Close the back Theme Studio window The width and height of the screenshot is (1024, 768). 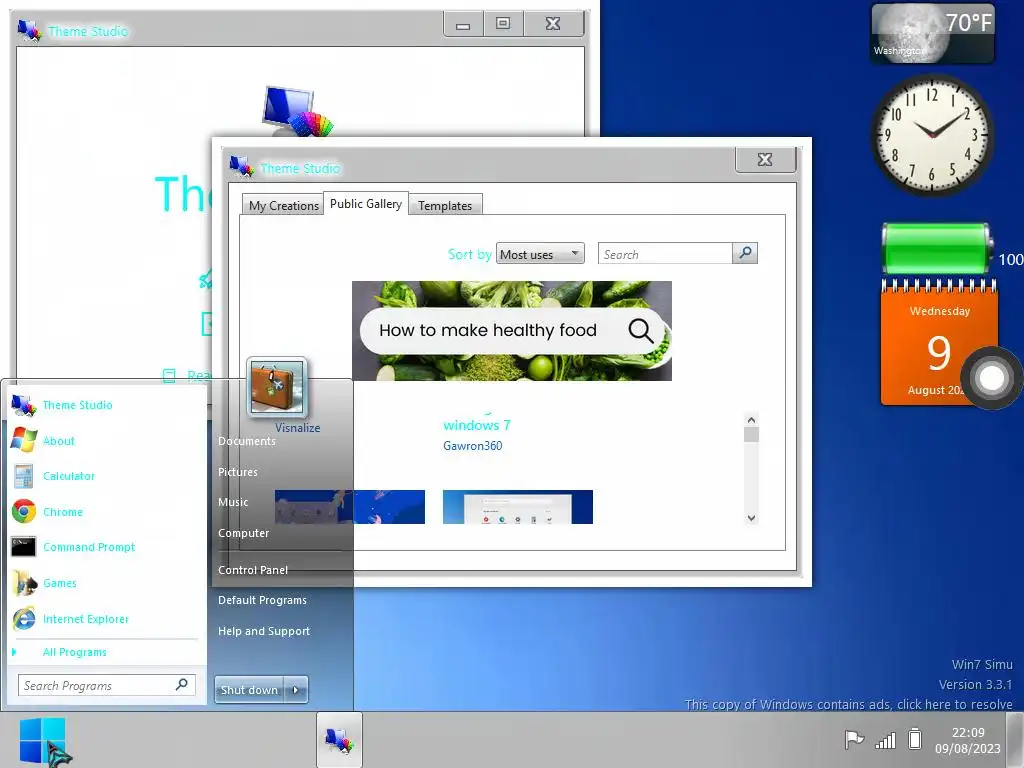click(x=553, y=24)
